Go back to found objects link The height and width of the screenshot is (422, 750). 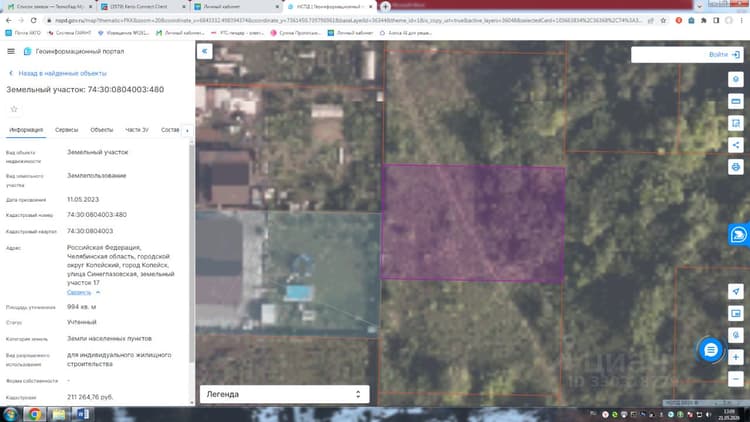[x=58, y=73]
